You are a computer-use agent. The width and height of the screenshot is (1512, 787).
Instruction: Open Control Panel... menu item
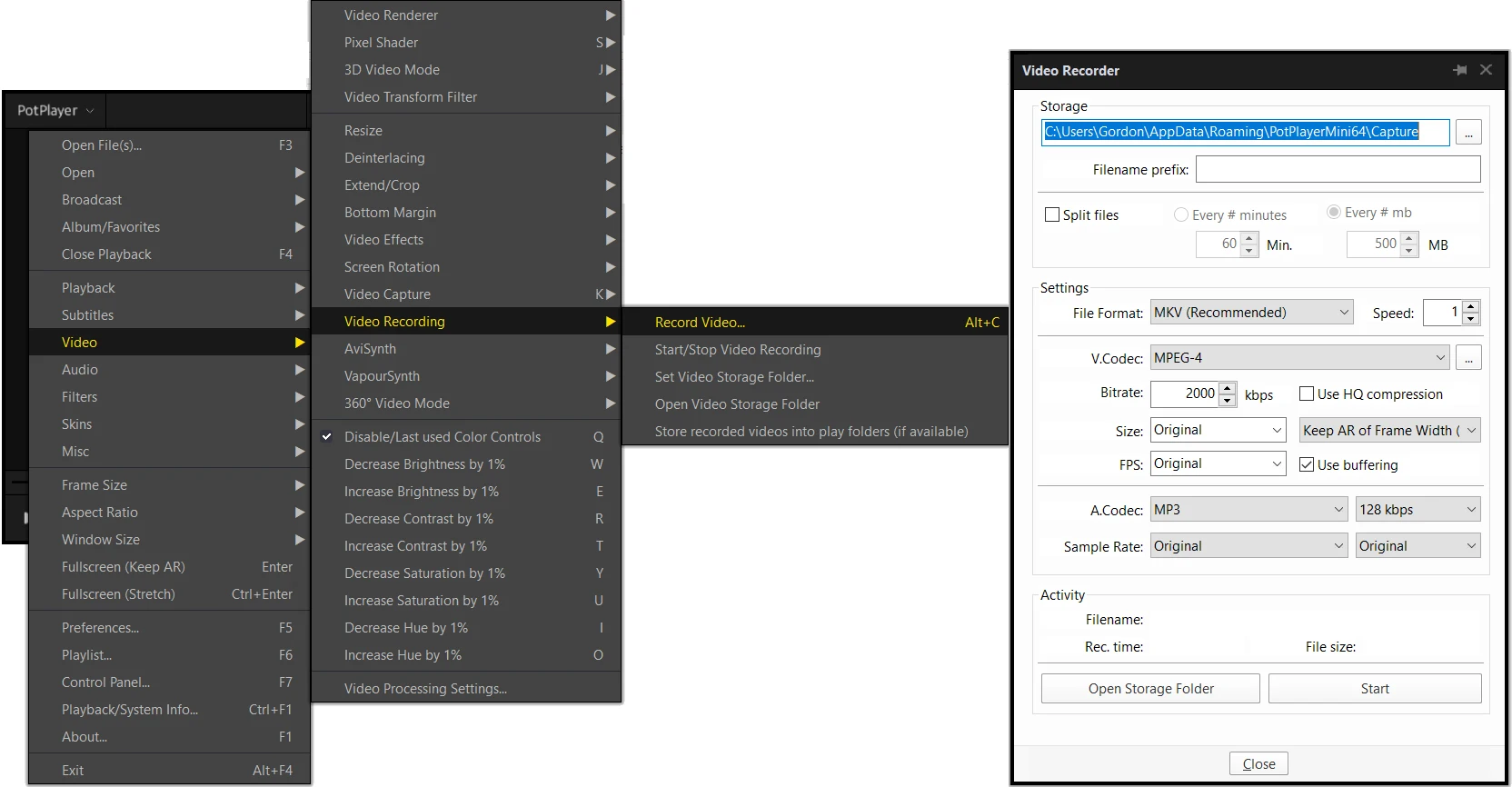(x=170, y=682)
